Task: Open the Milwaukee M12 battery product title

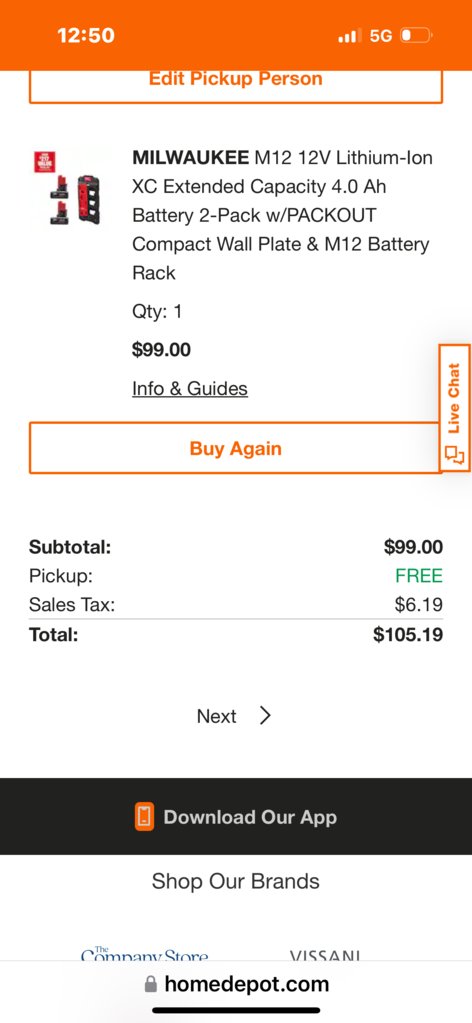Action: click(x=282, y=215)
